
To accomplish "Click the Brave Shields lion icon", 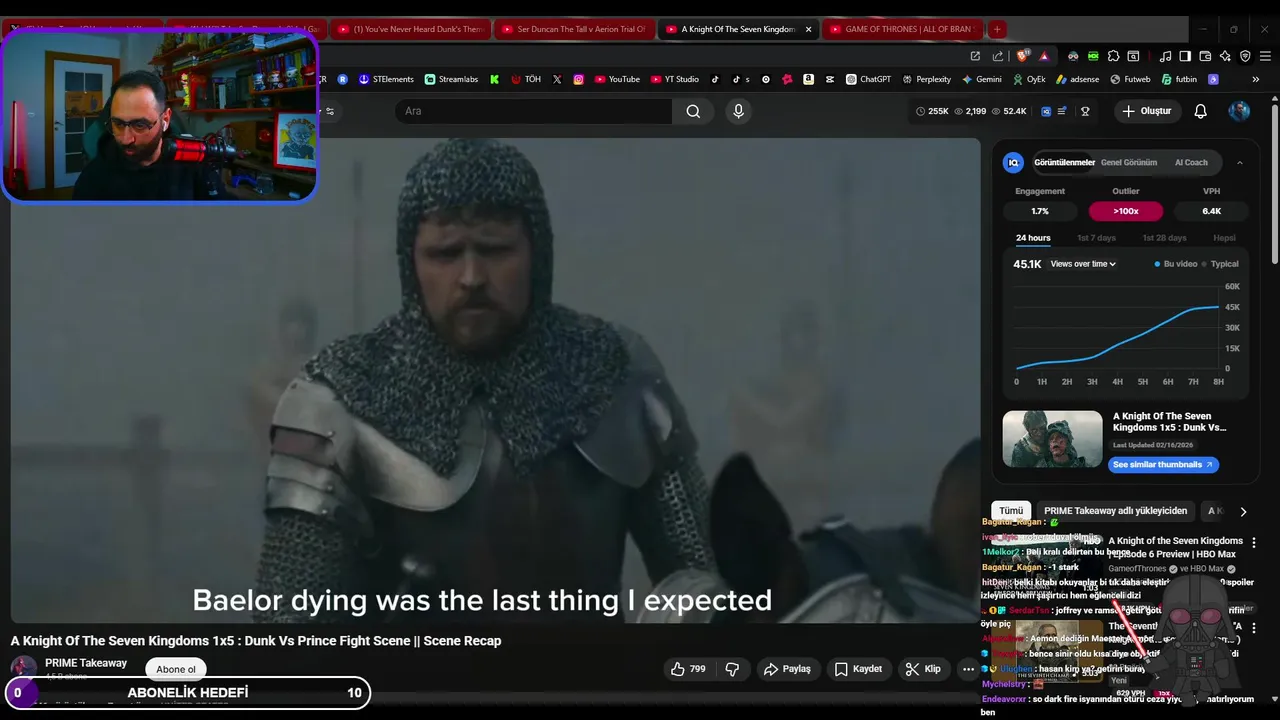I will tap(1023, 56).
